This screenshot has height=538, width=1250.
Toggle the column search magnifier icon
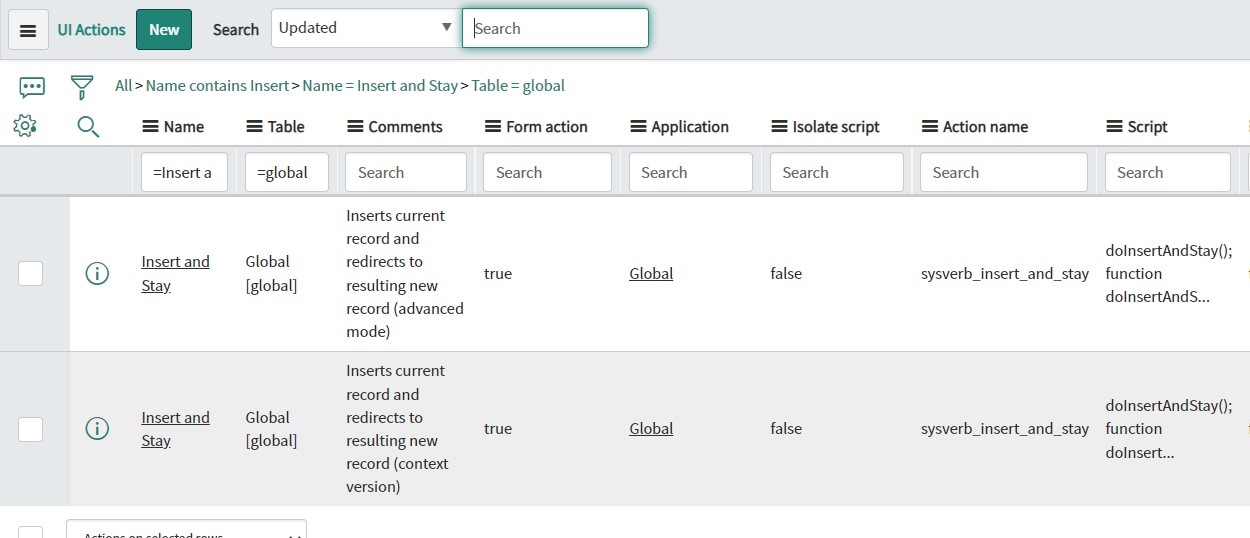coord(88,126)
